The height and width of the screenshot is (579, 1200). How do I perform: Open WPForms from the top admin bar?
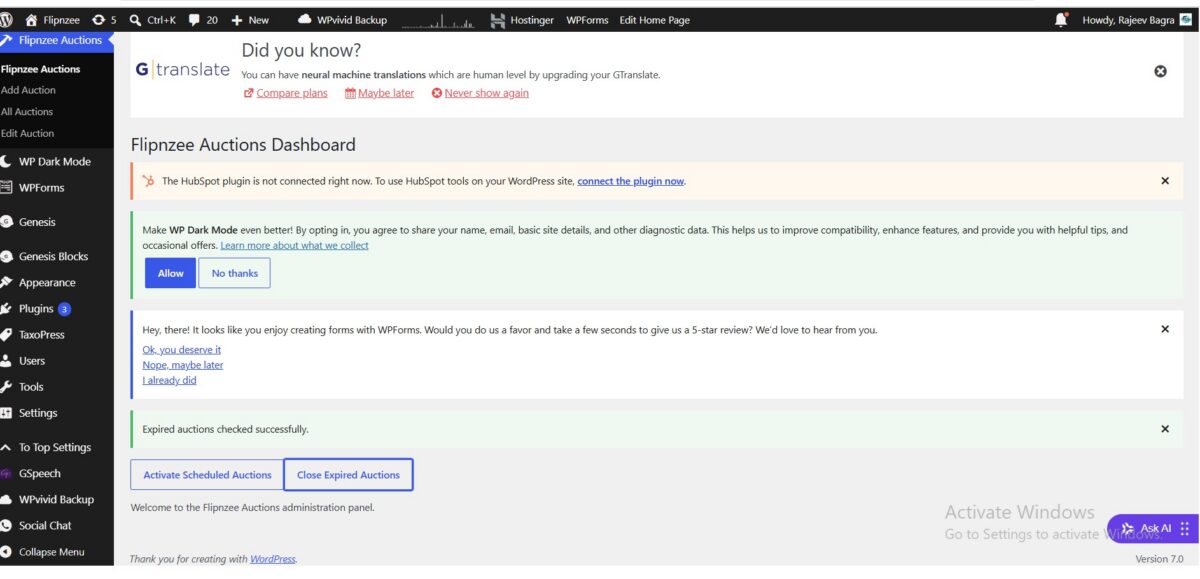587,20
